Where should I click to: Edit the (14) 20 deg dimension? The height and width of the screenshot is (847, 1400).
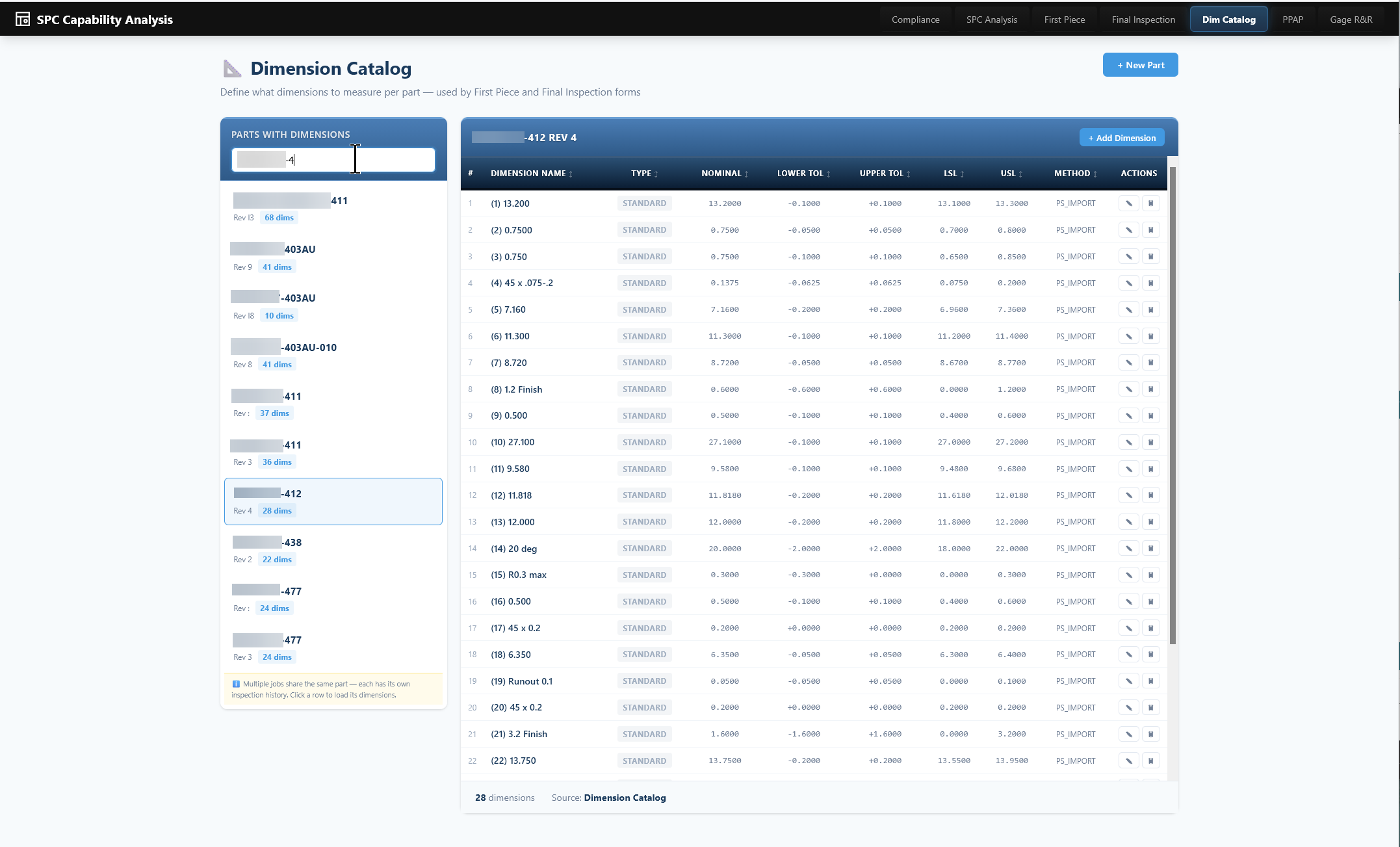point(1129,548)
